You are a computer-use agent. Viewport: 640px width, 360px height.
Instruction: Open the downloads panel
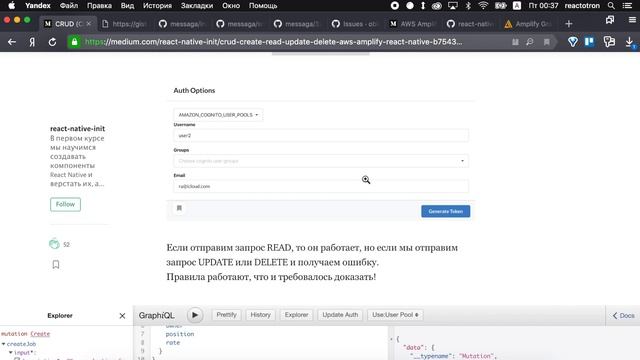(x=630, y=42)
